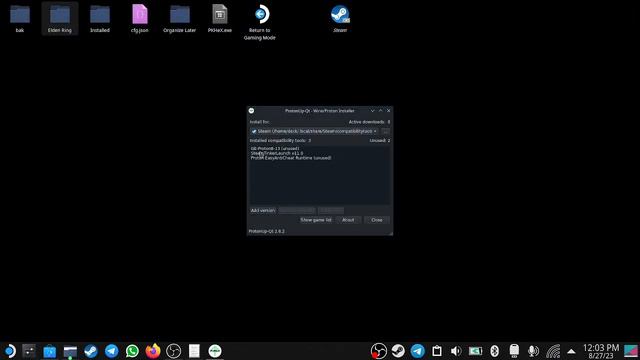Viewport: 640px width, 360px height.
Task: Open the application launcher in taskbar
Action: tap(9, 351)
